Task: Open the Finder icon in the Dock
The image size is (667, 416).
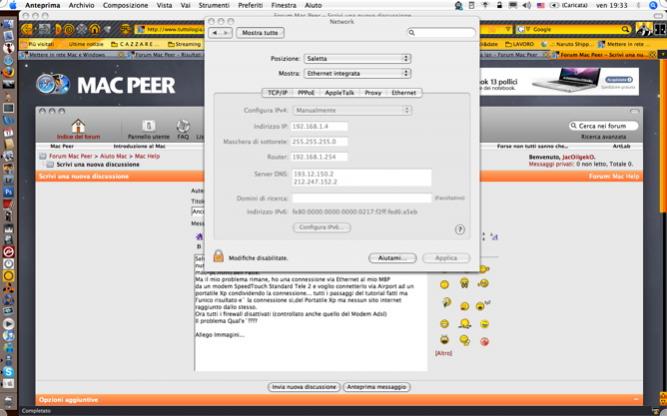Action: (9, 25)
